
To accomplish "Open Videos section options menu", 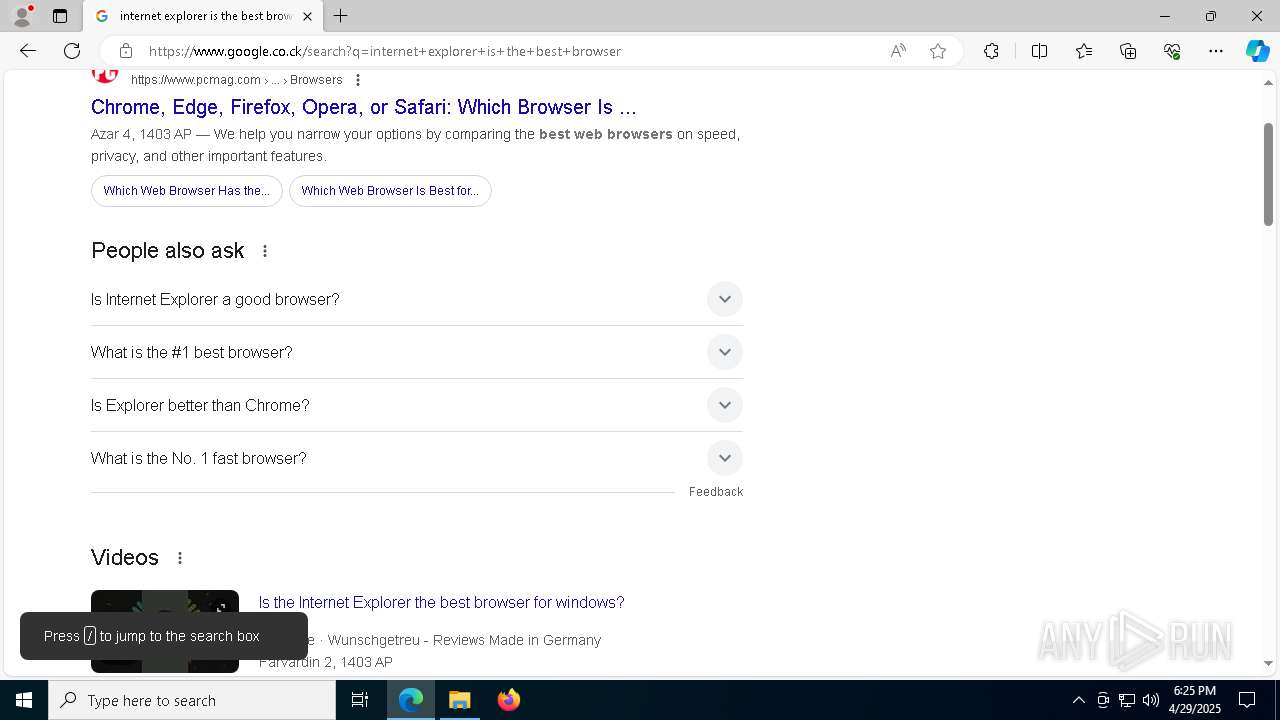I will click(180, 558).
